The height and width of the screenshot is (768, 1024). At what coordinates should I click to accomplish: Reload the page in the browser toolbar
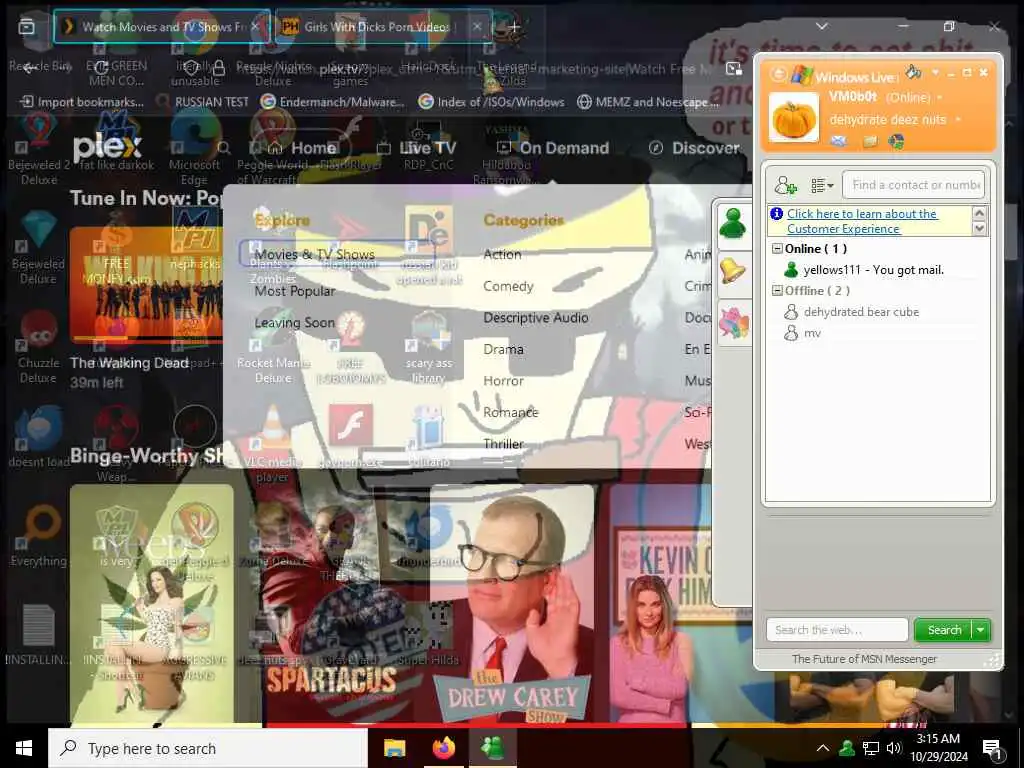[101, 67]
